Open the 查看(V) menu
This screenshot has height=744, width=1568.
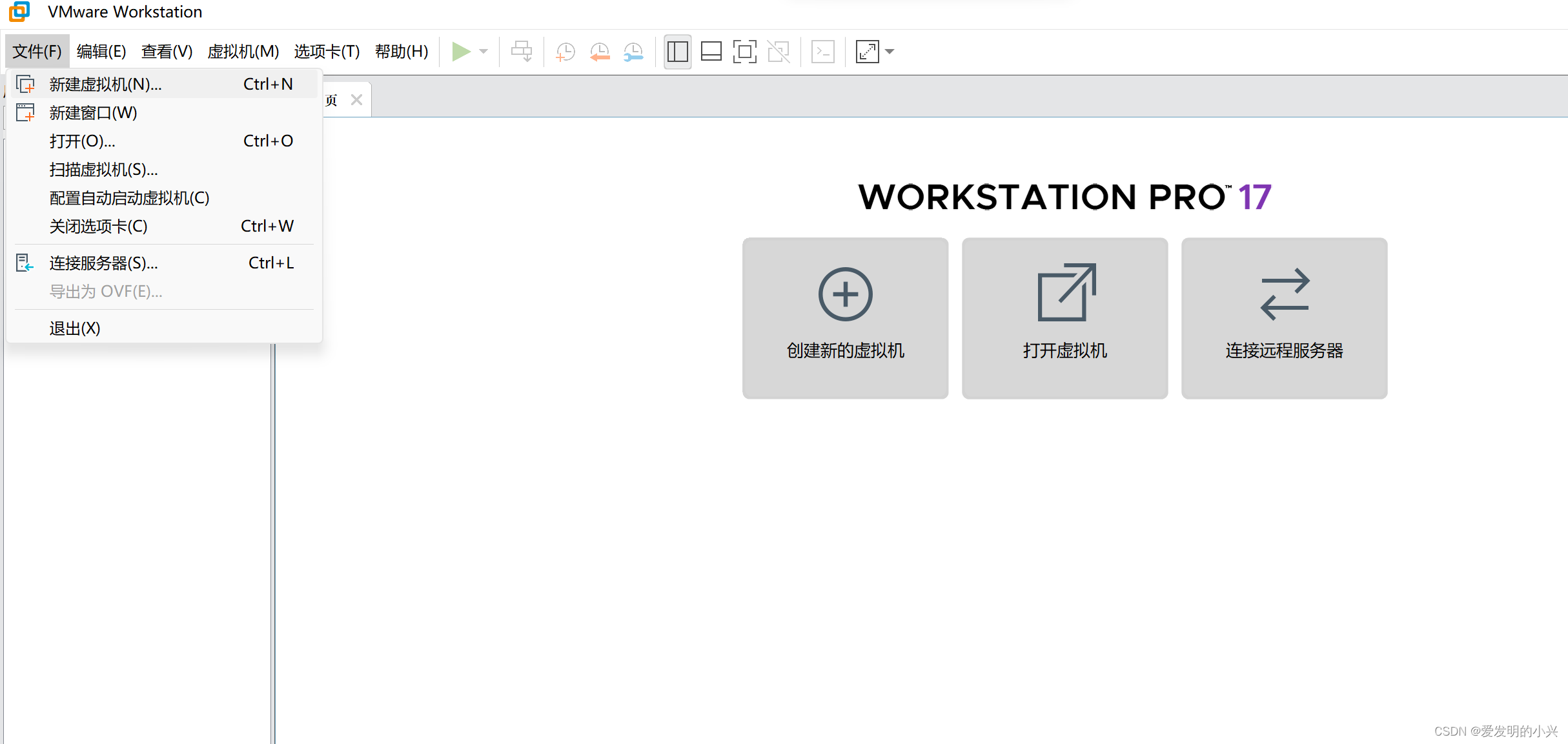167,52
